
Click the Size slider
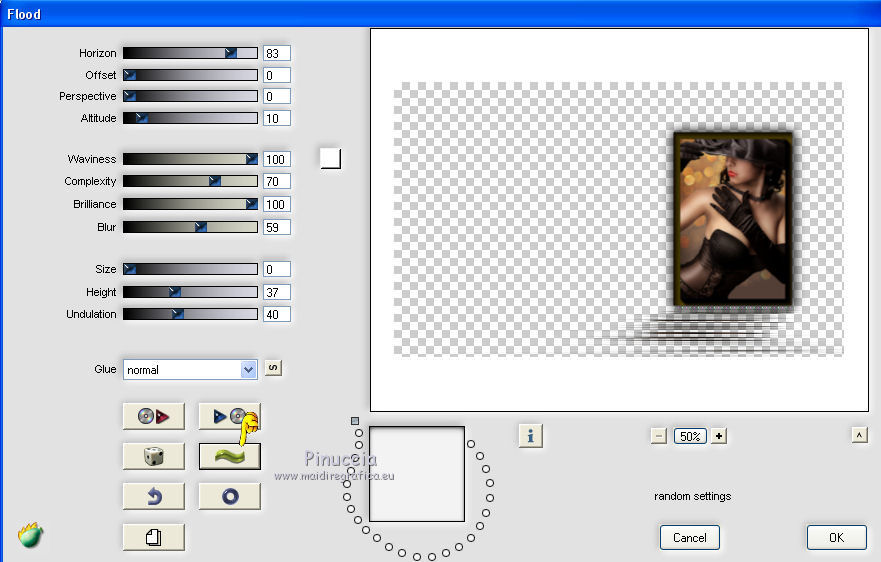(190, 269)
